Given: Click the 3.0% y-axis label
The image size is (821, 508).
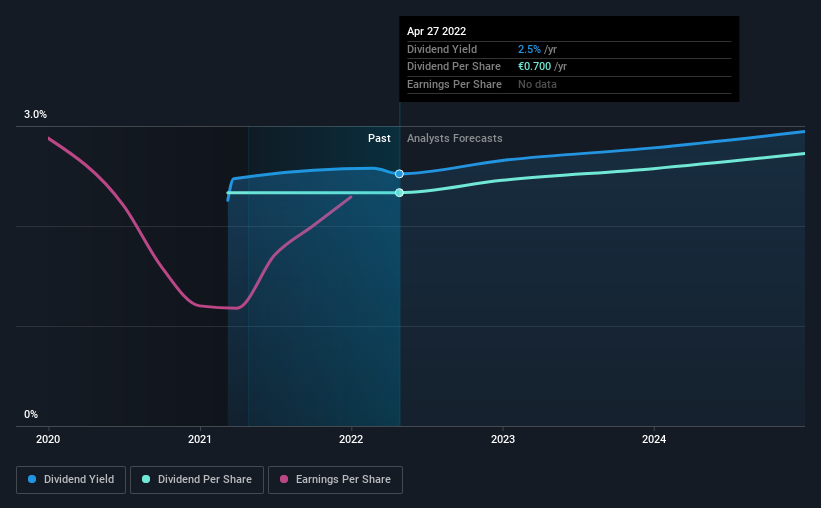Looking at the screenshot, I should click(35, 114).
